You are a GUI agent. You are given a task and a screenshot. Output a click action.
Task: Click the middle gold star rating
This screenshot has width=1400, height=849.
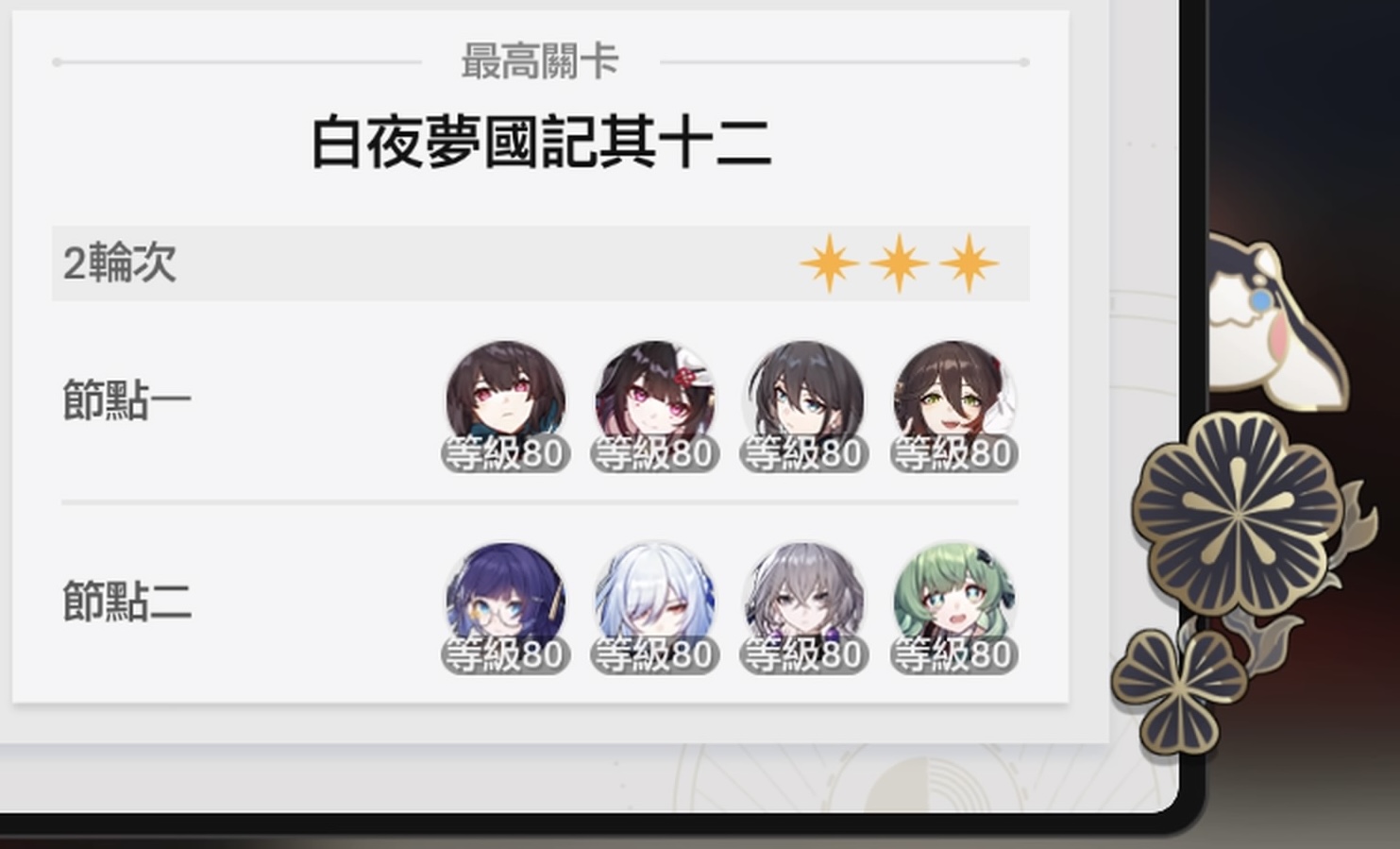tap(899, 263)
